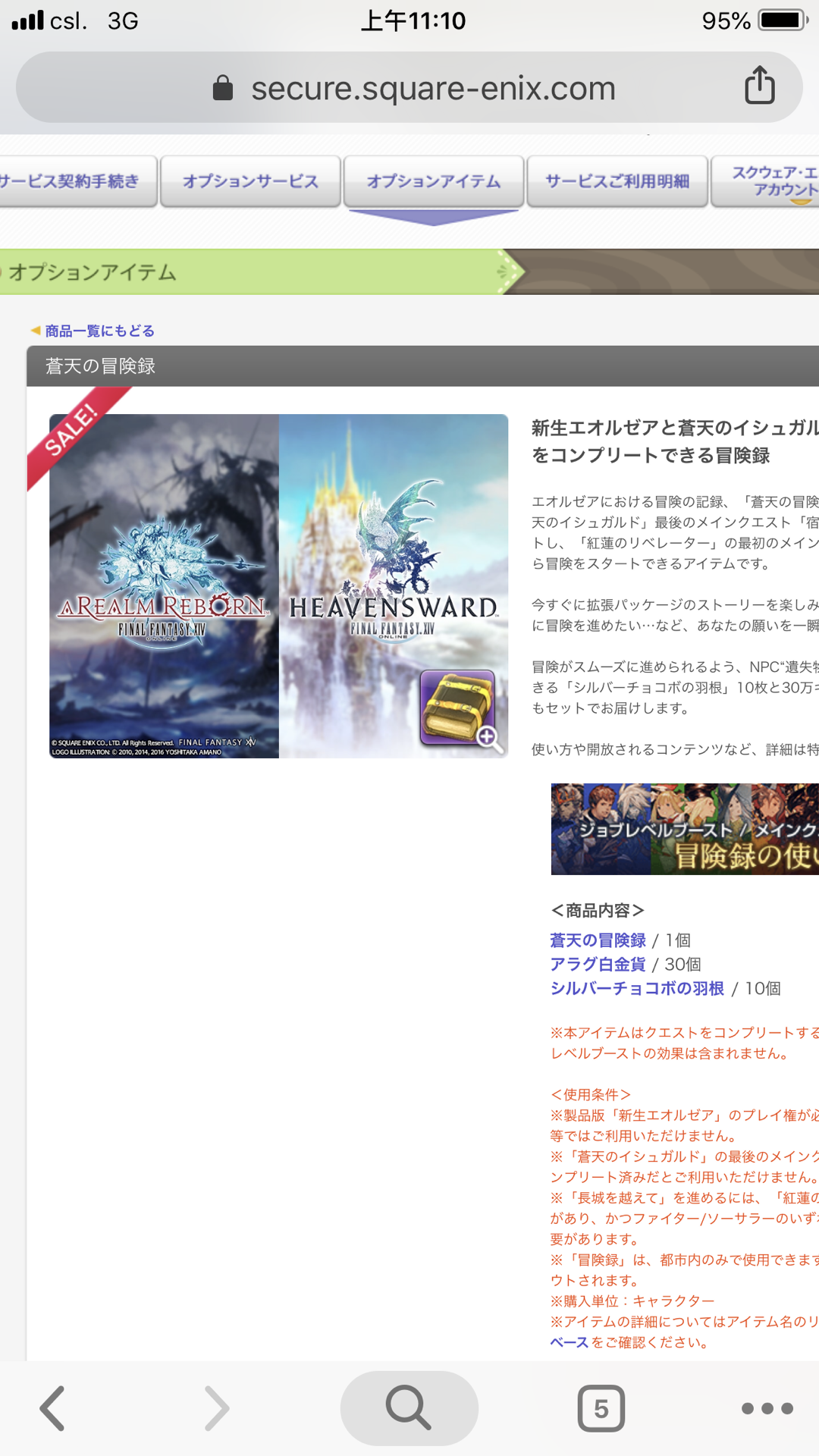Select the オプションアイテム tab

point(434,181)
